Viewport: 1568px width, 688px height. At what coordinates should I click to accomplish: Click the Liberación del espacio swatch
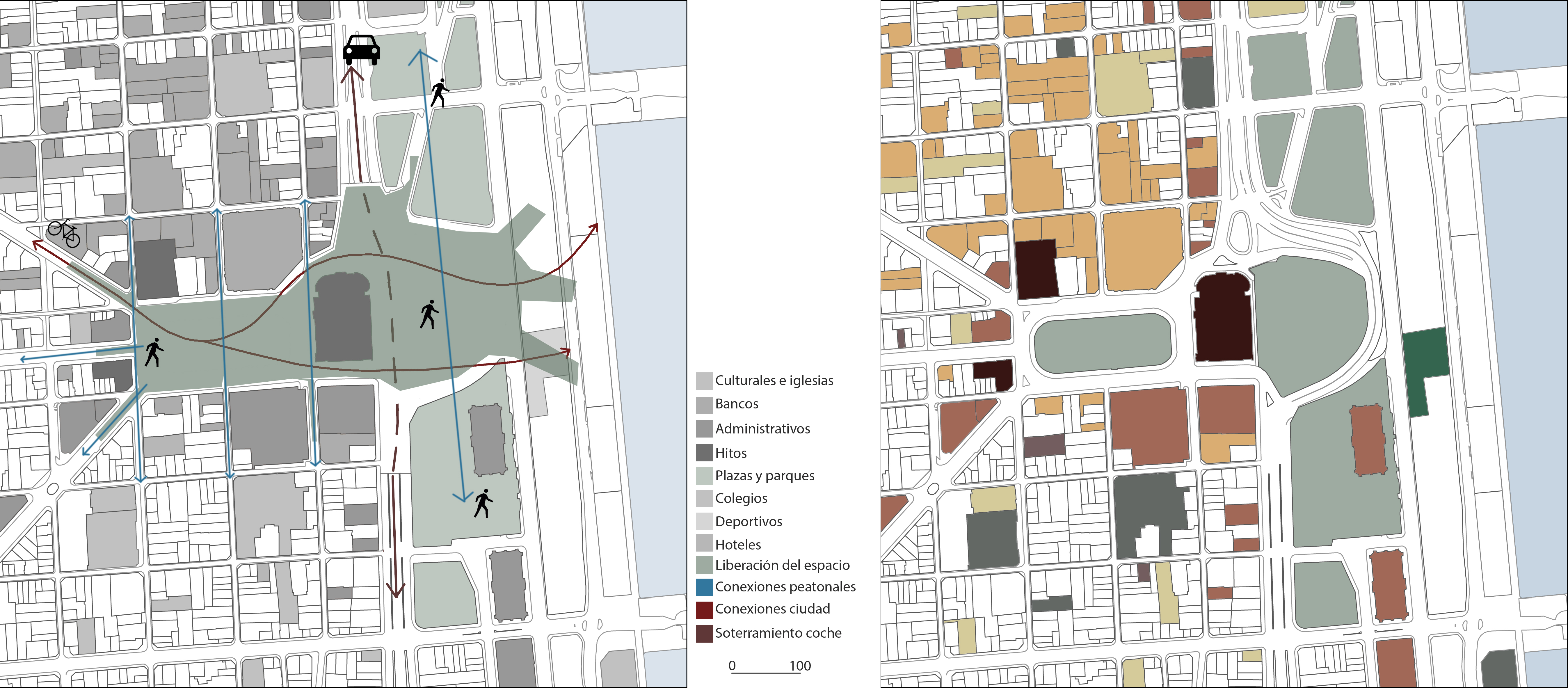[x=704, y=565]
